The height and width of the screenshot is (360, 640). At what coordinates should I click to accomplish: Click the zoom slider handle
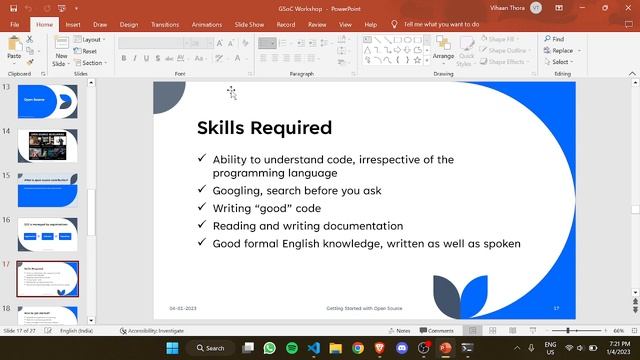[568, 331]
